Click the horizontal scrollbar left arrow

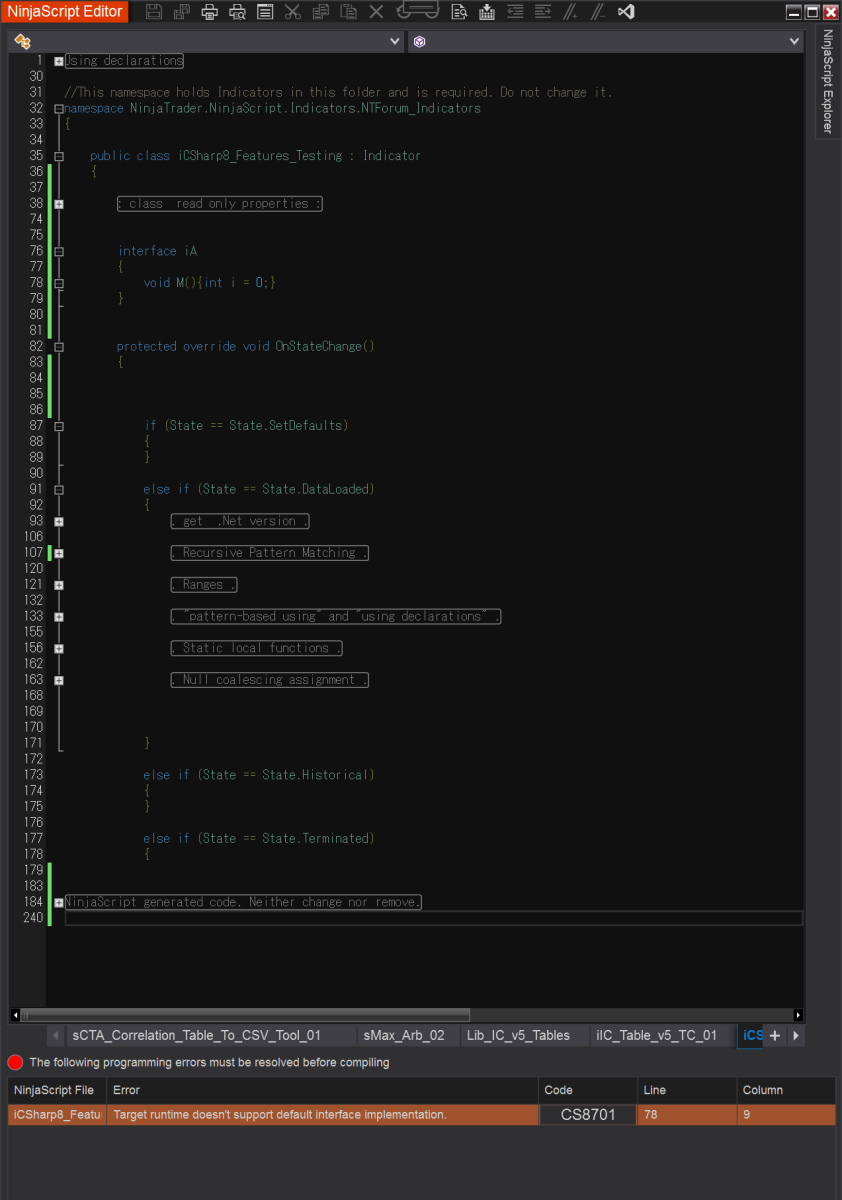click(x=15, y=1014)
